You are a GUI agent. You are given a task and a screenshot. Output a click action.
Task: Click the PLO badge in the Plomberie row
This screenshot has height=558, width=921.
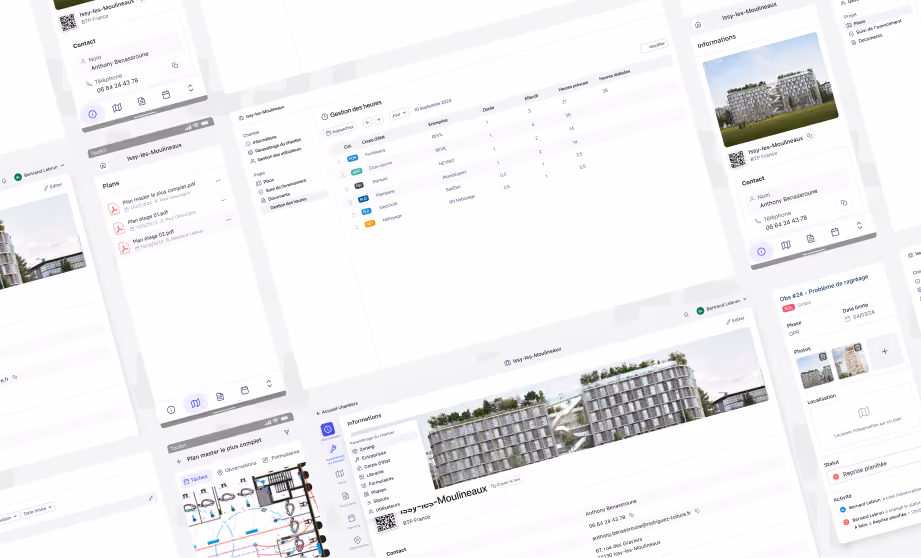363,199
